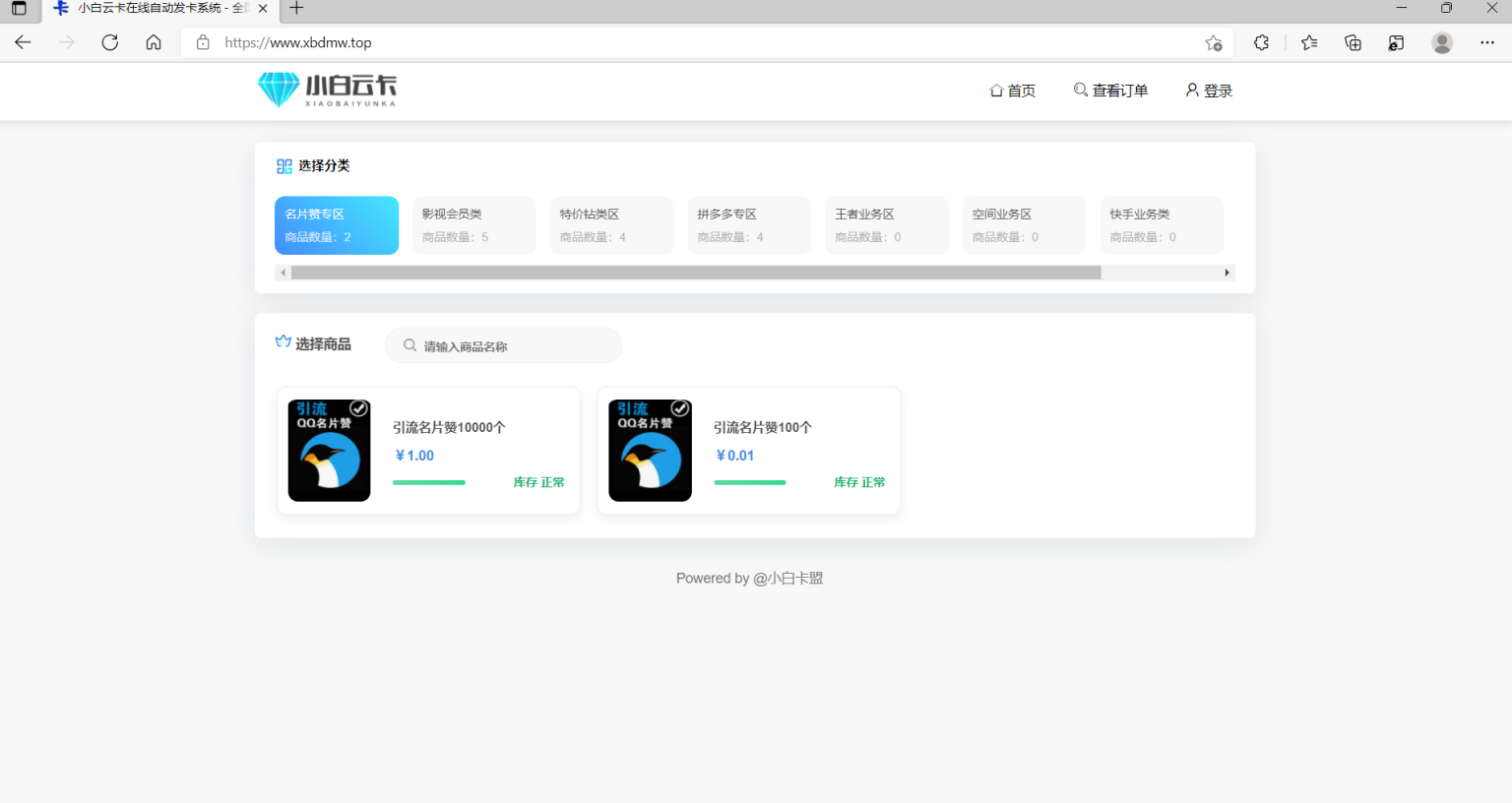Click the person icon next to 登录
The height and width of the screenshot is (803, 1512).
point(1191,89)
